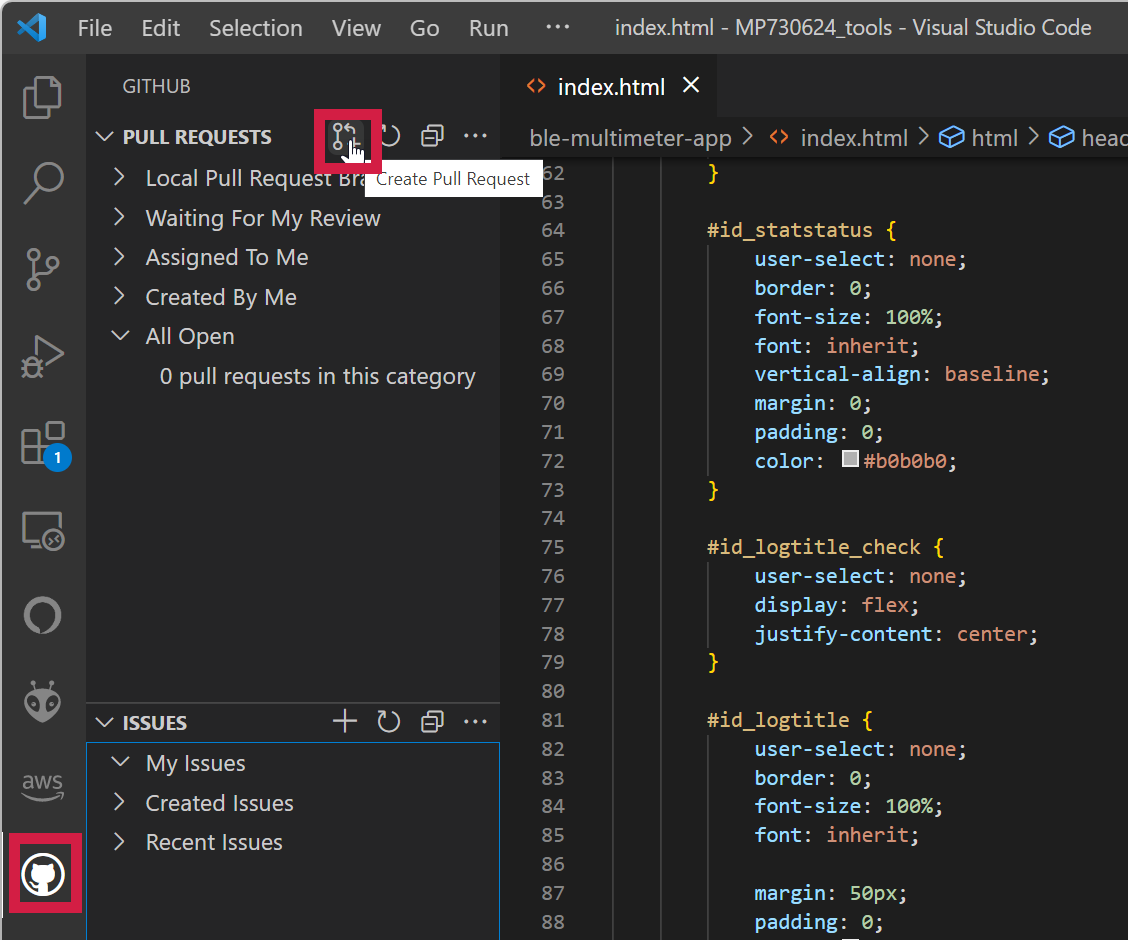Open the Run and Debug view
1128x940 pixels.
[x=42, y=356]
